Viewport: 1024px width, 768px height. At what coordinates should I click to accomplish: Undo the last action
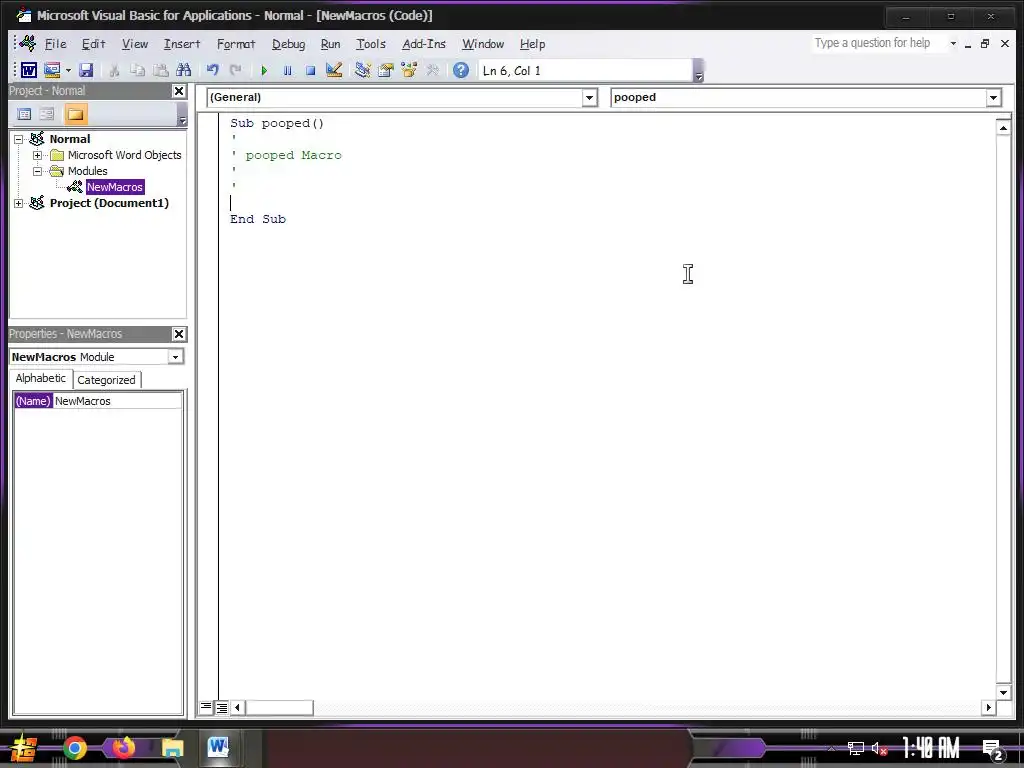(212, 70)
